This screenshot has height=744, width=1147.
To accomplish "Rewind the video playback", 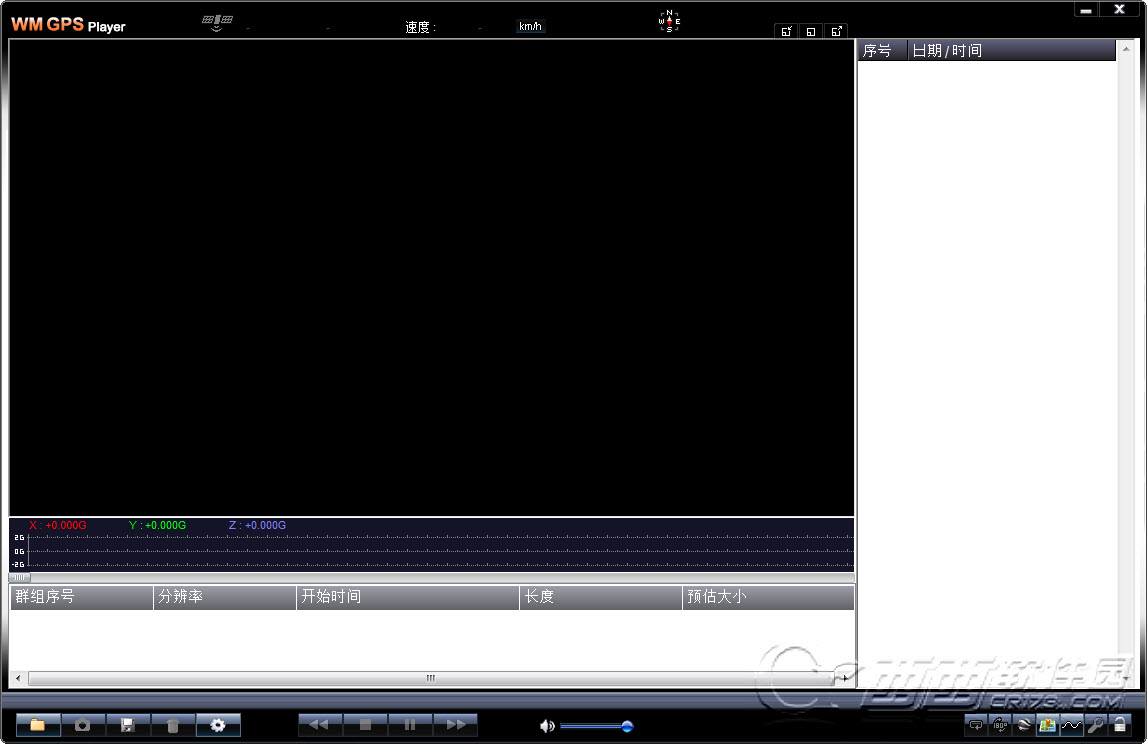I will pyautogui.click(x=320, y=725).
